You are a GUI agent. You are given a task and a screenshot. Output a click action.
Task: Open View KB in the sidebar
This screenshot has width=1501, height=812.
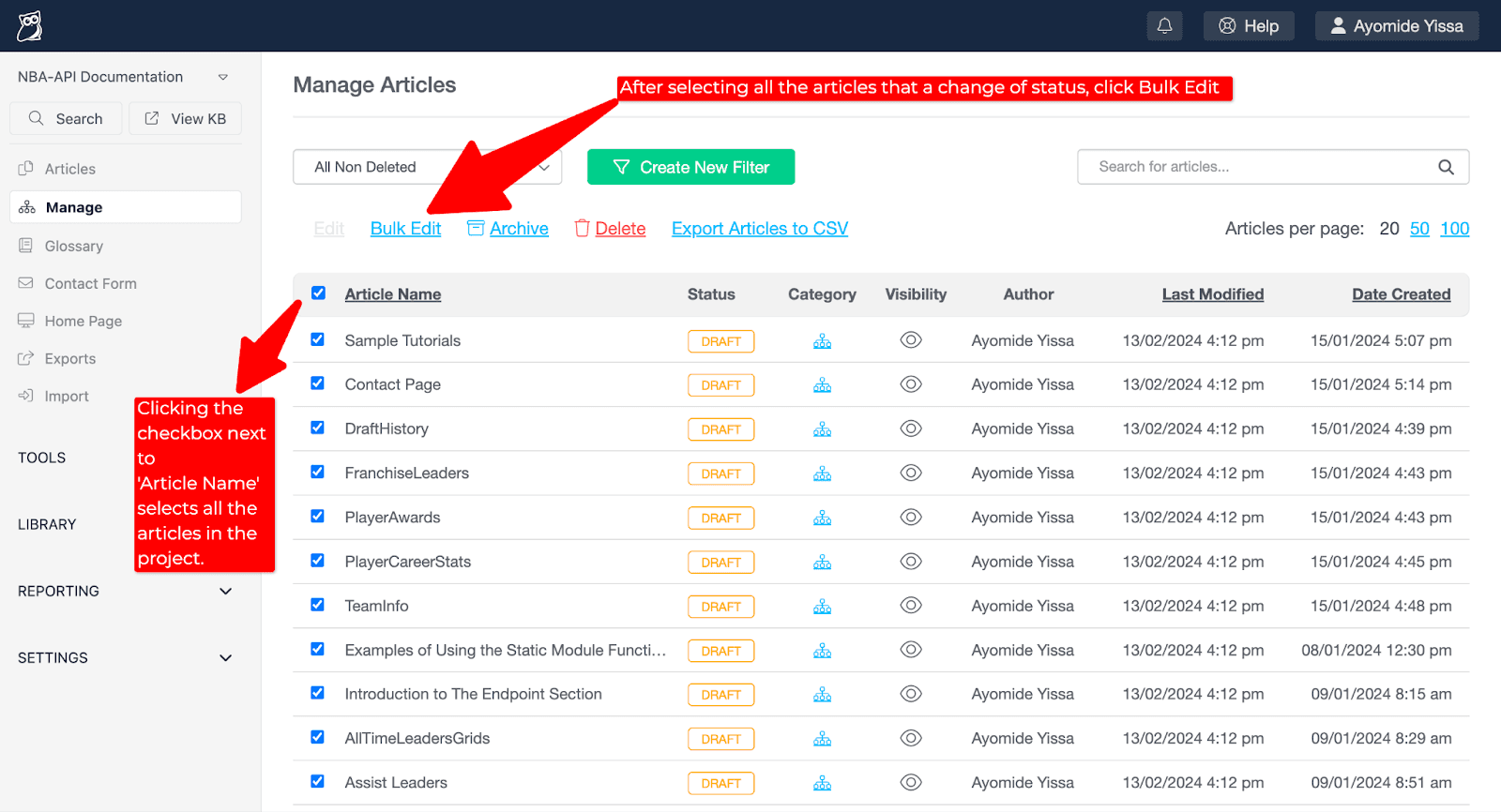185,118
